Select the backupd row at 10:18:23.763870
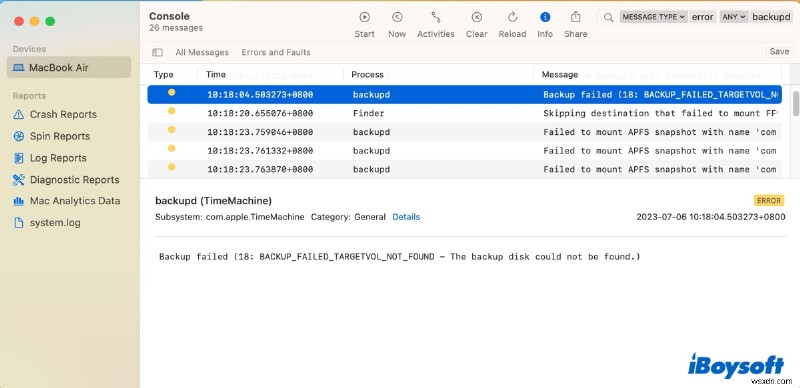 (x=464, y=169)
